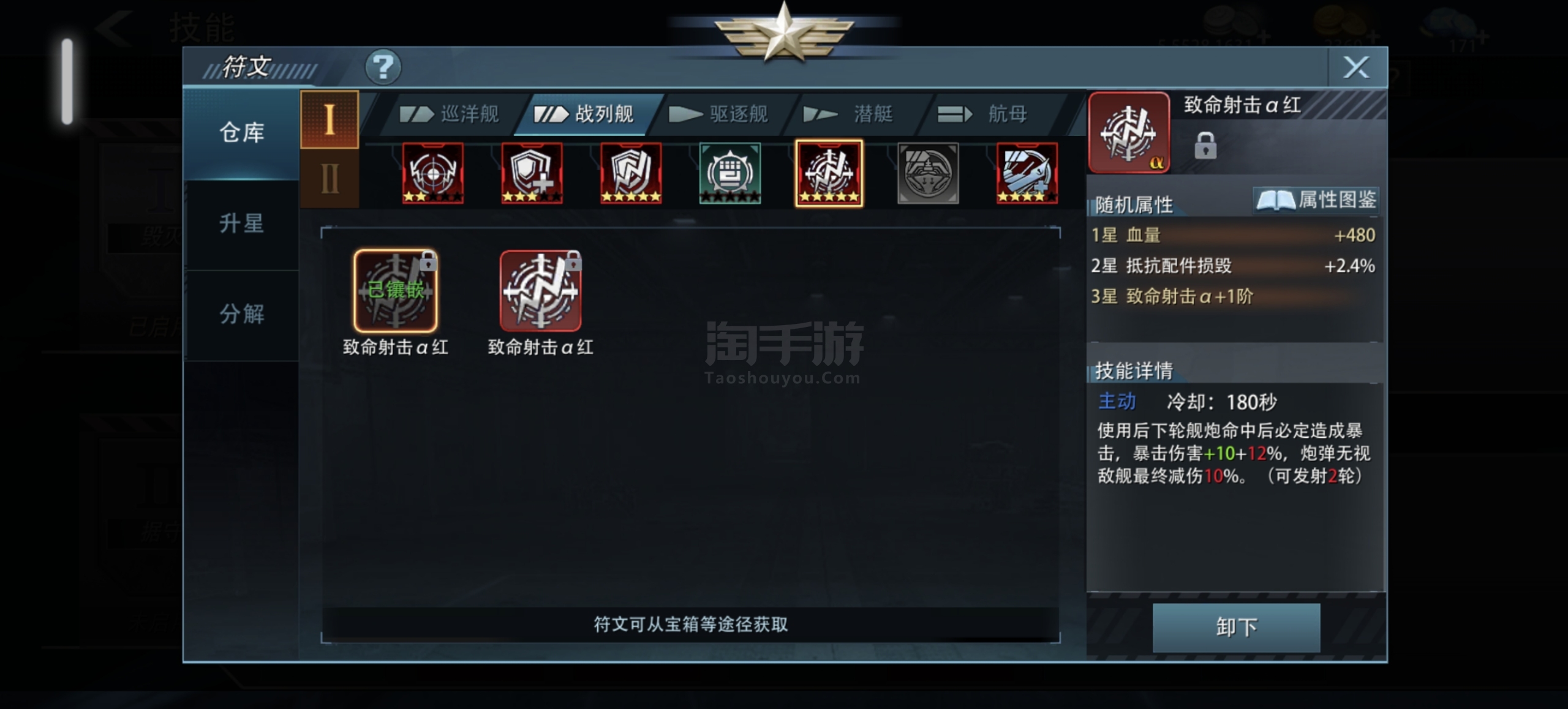Select the grey locked ship rune slot
This screenshot has height=709, width=1568.
pos(928,173)
